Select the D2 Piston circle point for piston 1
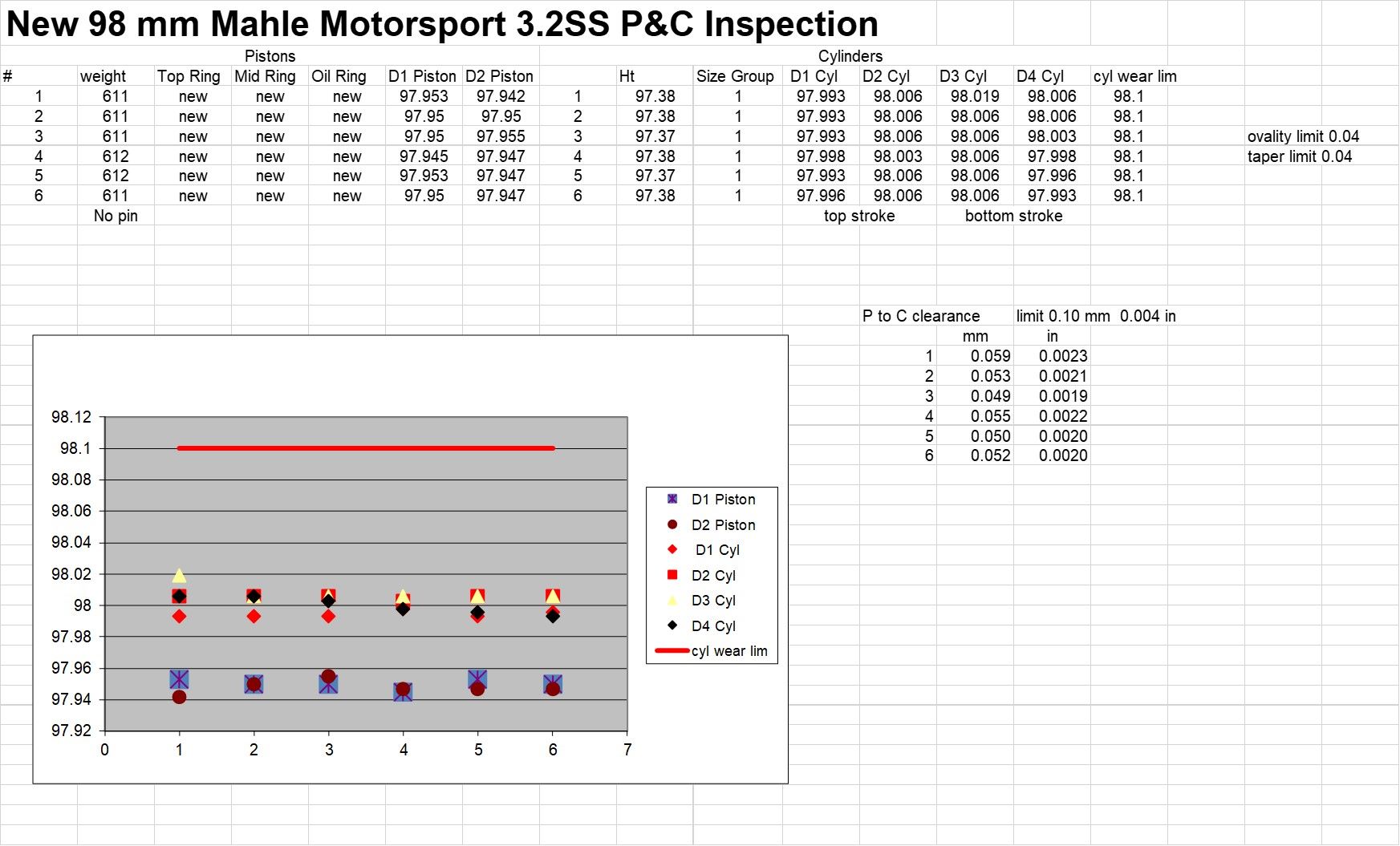The height and width of the screenshot is (846, 1400). 179,697
